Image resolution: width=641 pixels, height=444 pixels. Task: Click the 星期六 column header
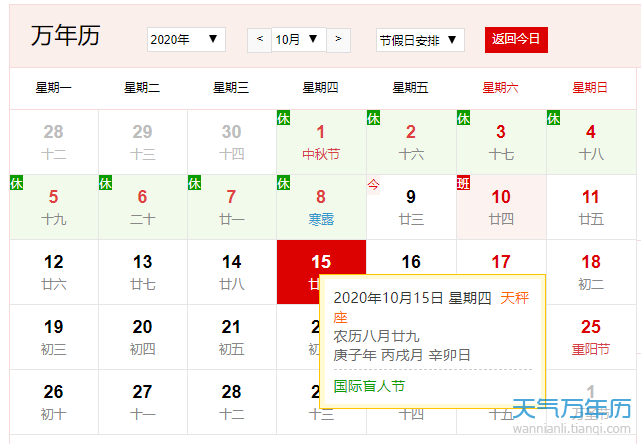coord(500,87)
